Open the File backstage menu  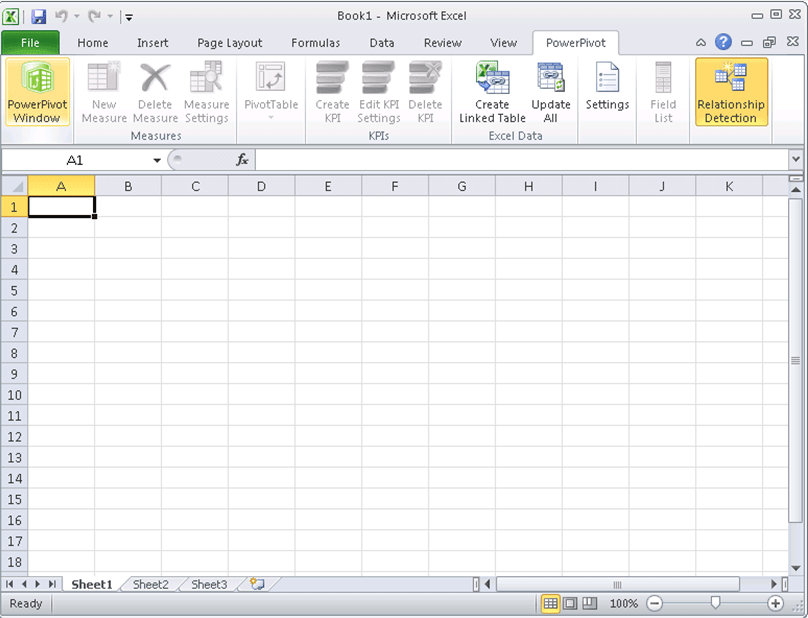coord(30,43)
